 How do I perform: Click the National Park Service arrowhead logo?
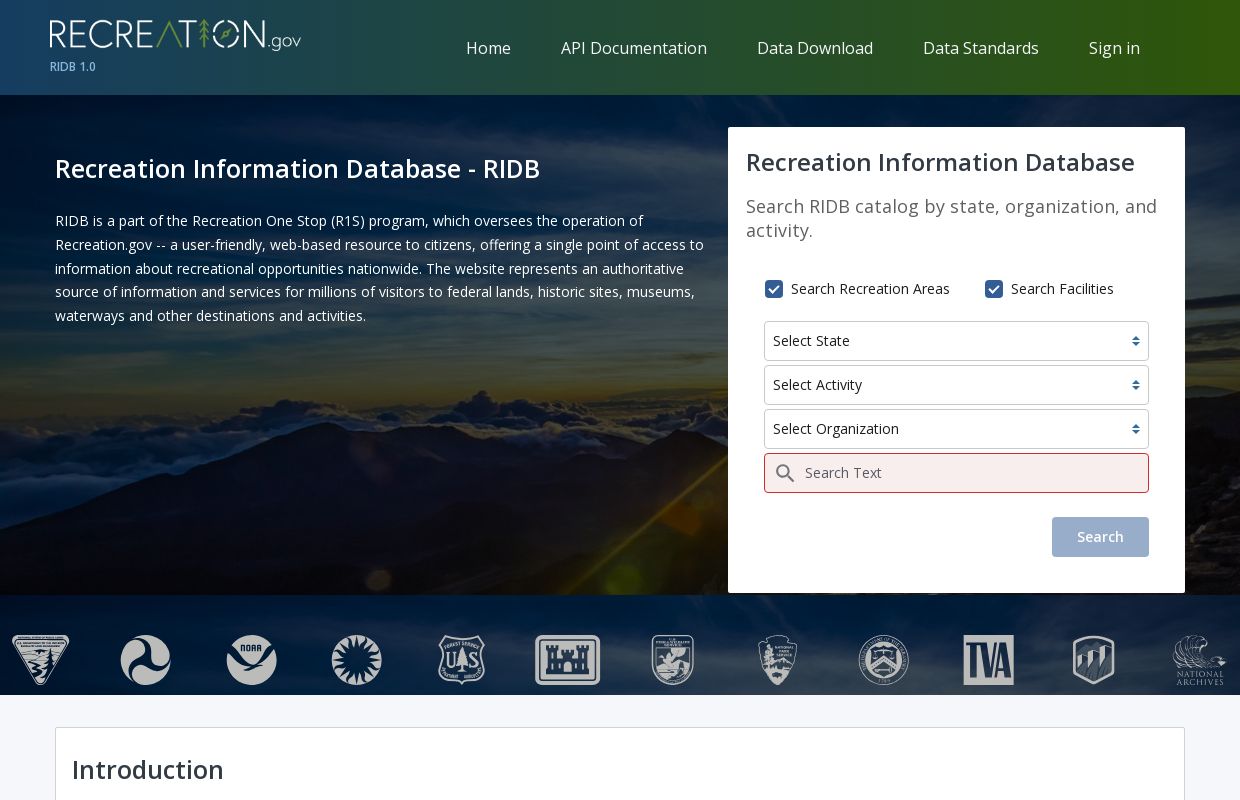[x=778, y=660]
